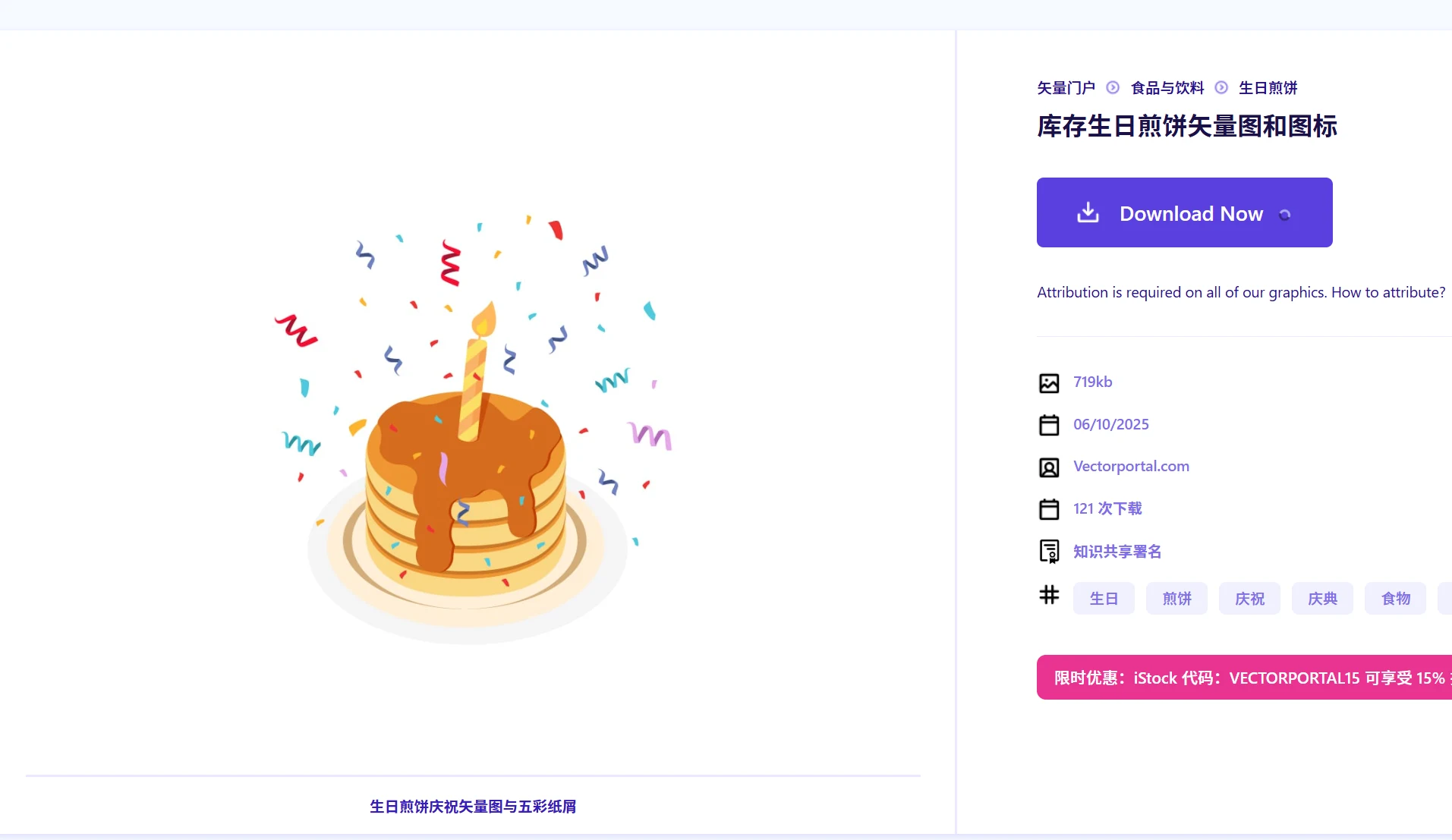Go to 食品与饮料 category breadcrumb
Viewport: 1452px width, 840px height.
pos(1167,88)
